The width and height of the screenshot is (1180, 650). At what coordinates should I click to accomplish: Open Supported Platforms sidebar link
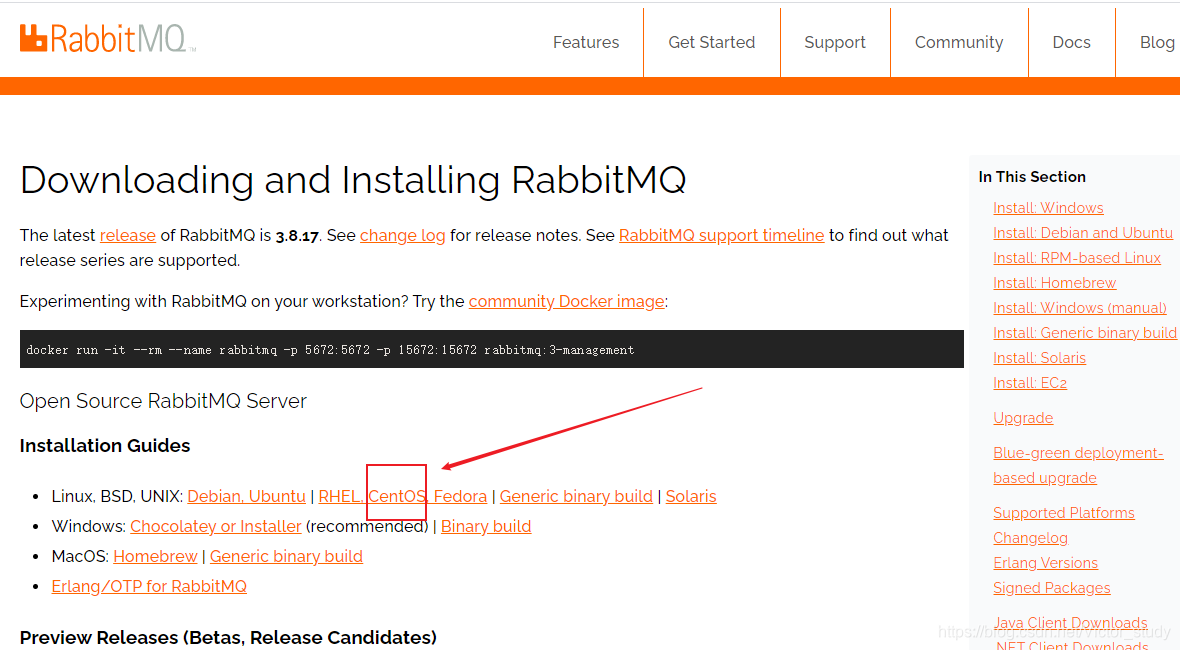point(1063,513)
